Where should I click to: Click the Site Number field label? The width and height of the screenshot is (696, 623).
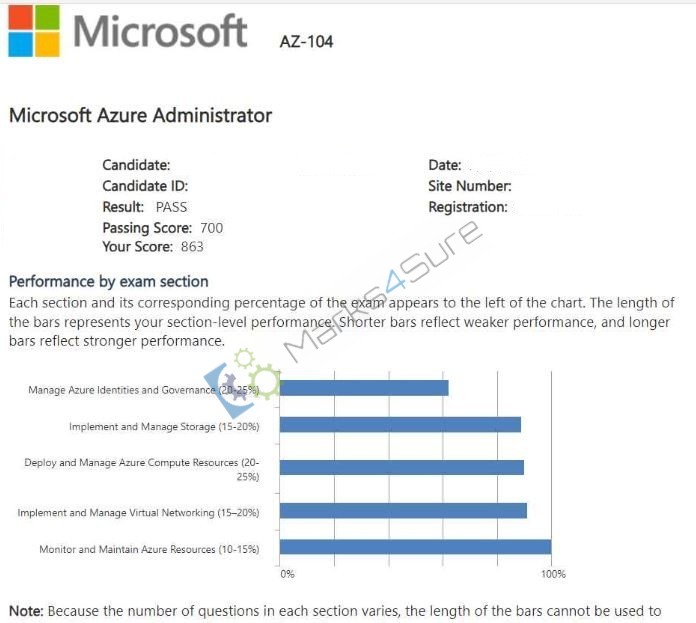[470, 186]
